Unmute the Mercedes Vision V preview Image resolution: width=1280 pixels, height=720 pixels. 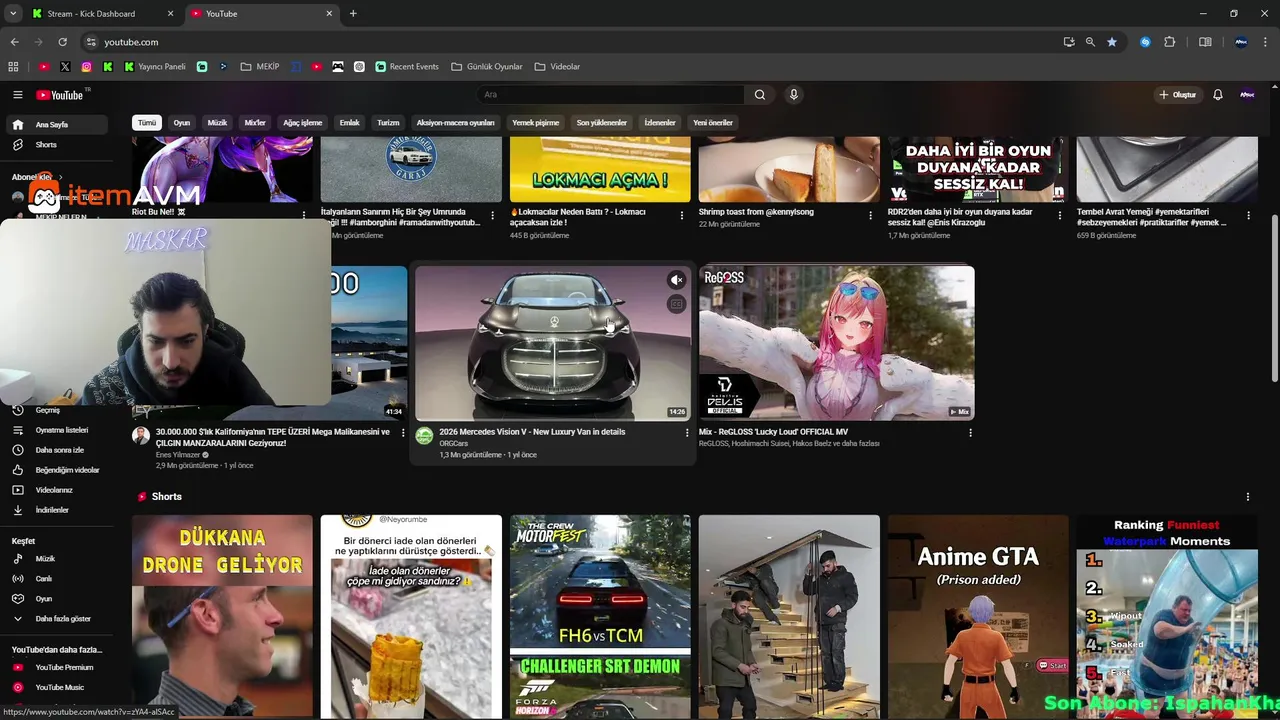[x=677, y=281]
